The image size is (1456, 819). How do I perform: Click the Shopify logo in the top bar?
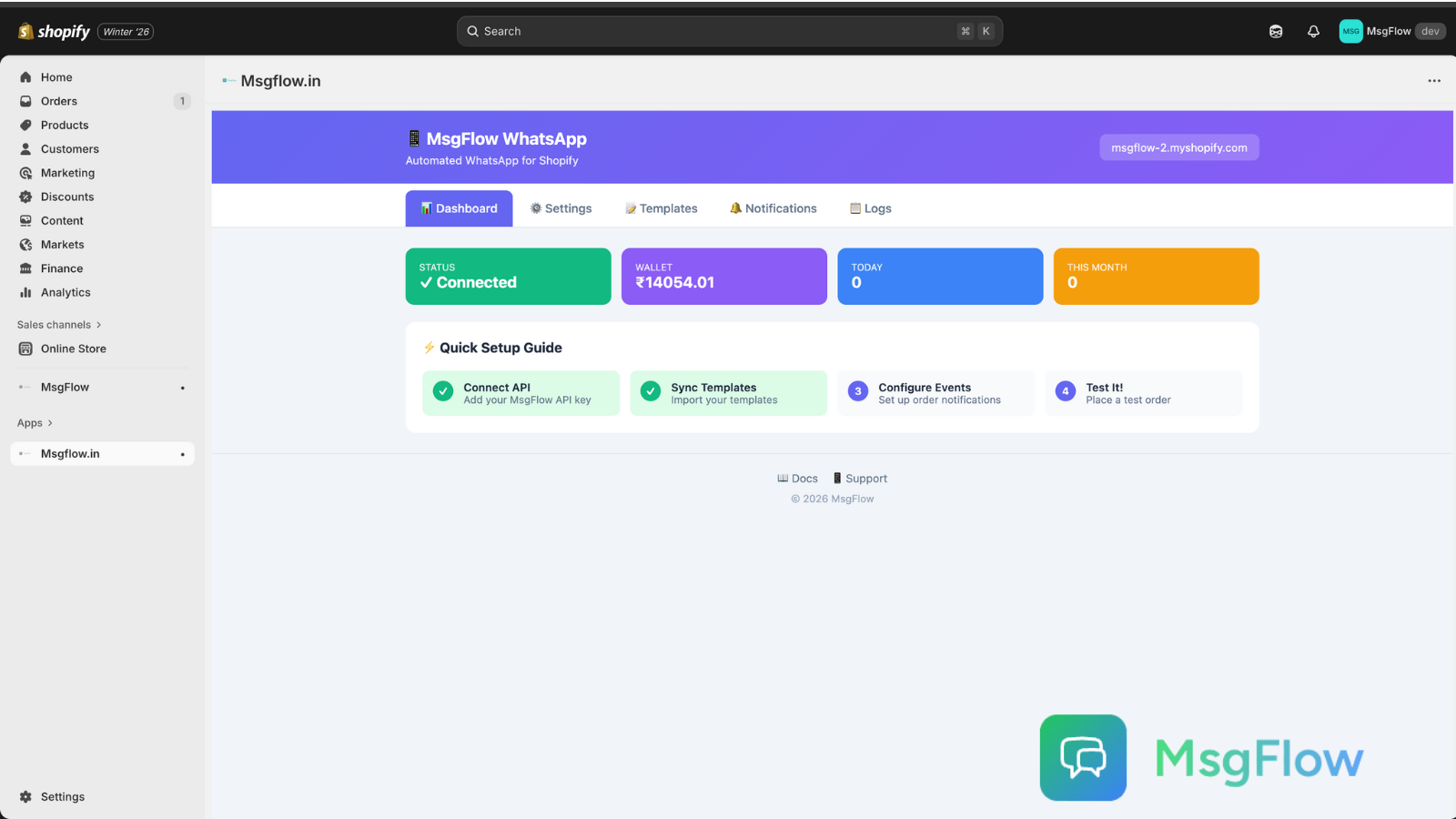pos(54,32)
